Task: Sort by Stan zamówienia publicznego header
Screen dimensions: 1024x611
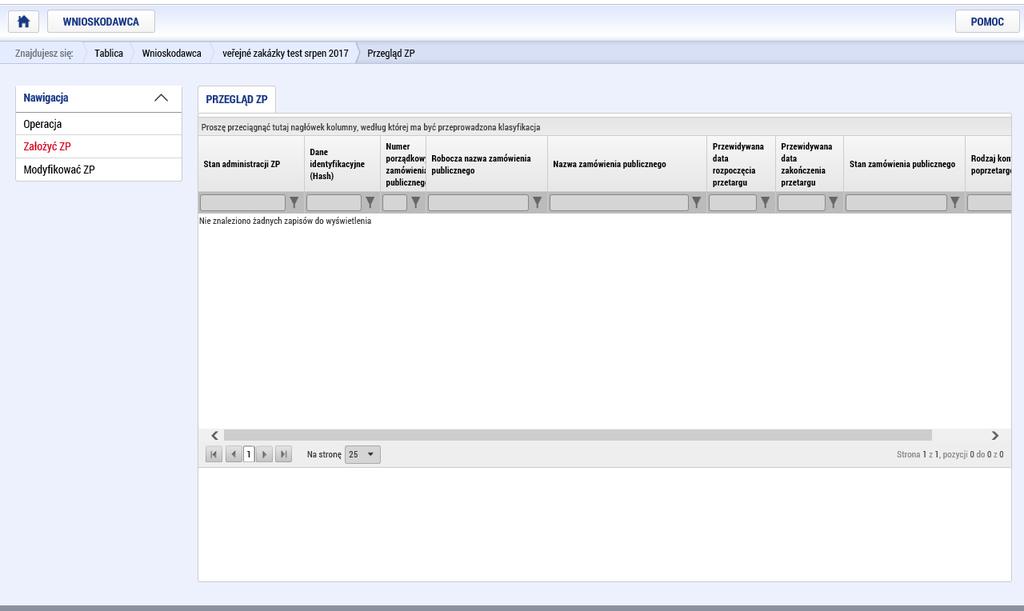Action: click(904, 164)
